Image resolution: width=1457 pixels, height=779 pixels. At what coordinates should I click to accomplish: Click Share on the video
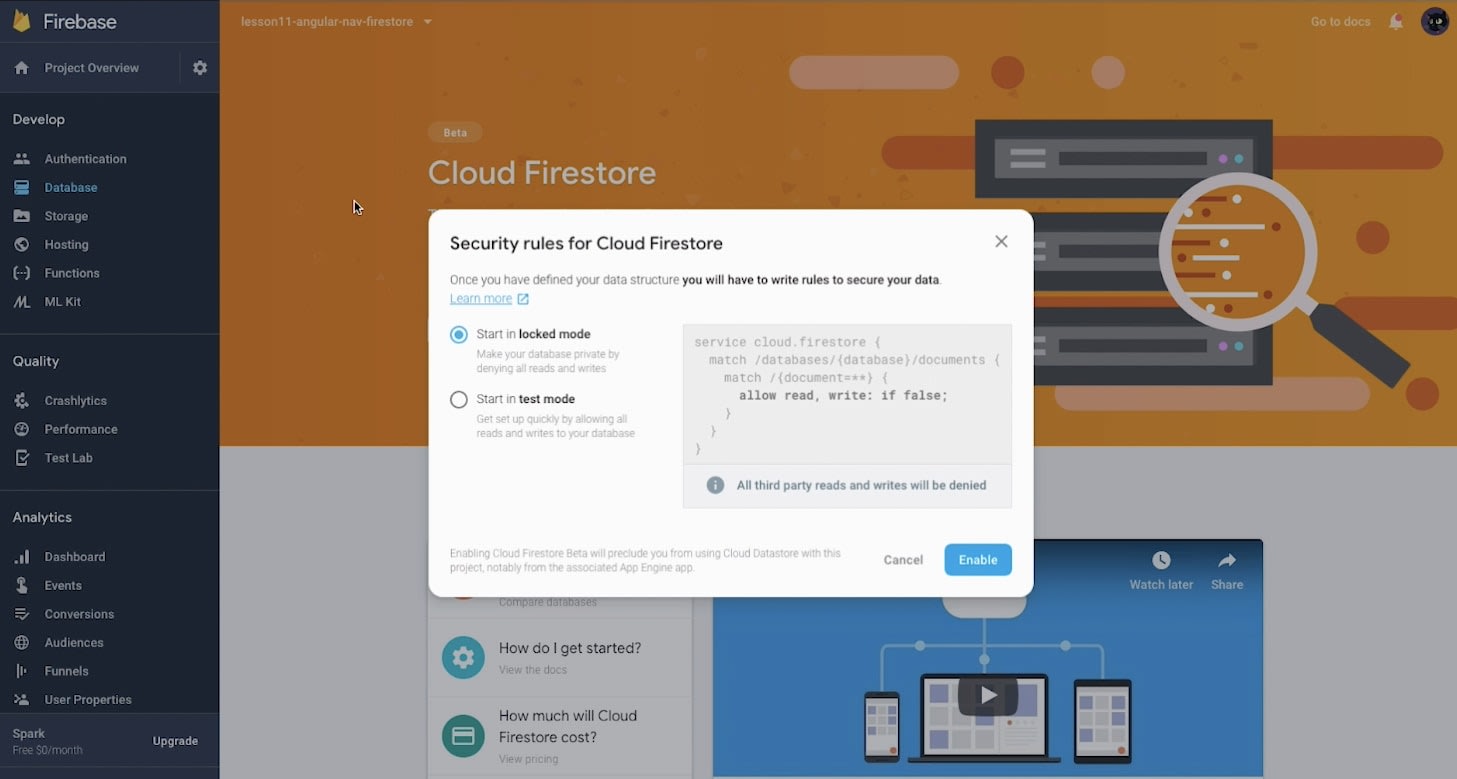coord(1227,571)
